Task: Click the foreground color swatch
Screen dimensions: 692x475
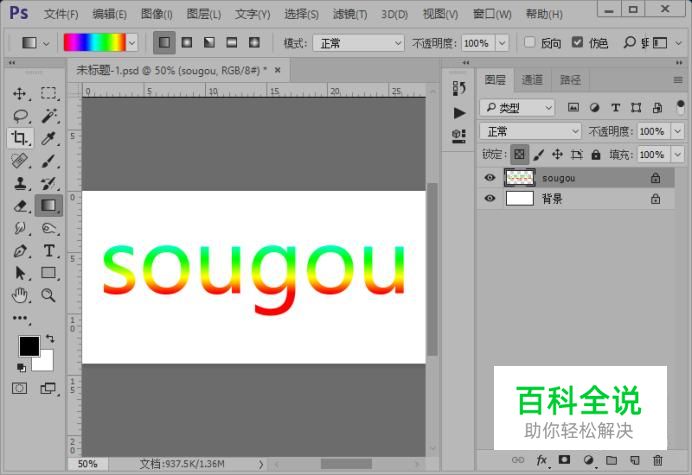Action: [x=29, y=346]
